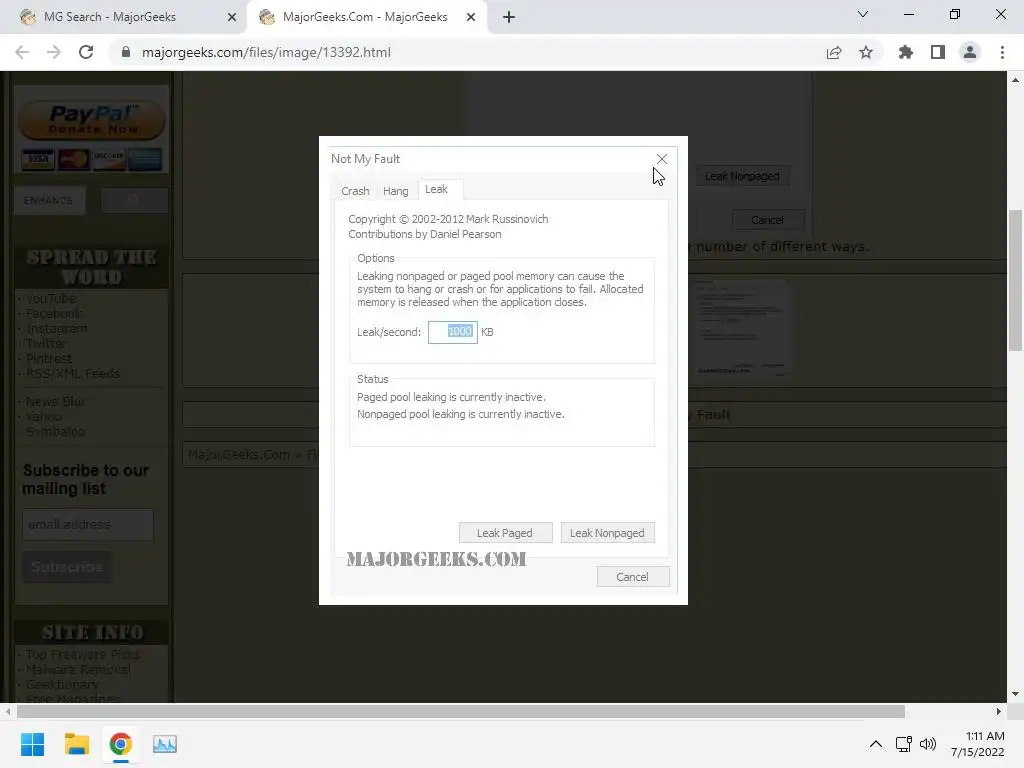
Task: Open the Geektionary link
Action: point(62,684)
